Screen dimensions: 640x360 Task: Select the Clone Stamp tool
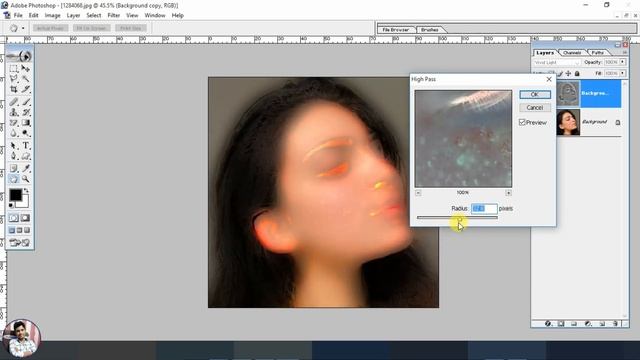13,112
